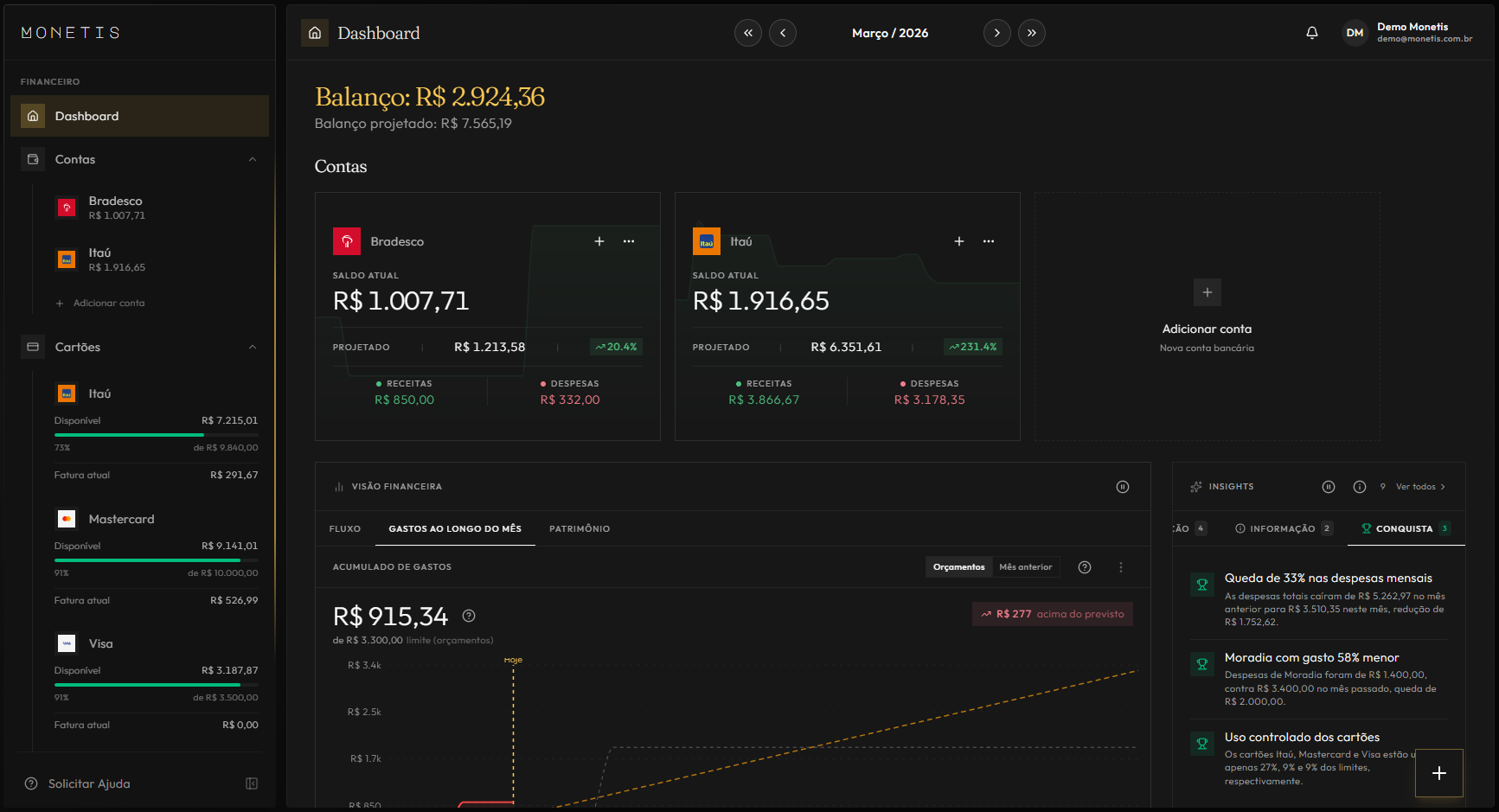1499x812 pixels.
Task: Open the vertical dots menu in Acumulado de Gastos
Action: pyautogui.click(x=1121, y=567)
